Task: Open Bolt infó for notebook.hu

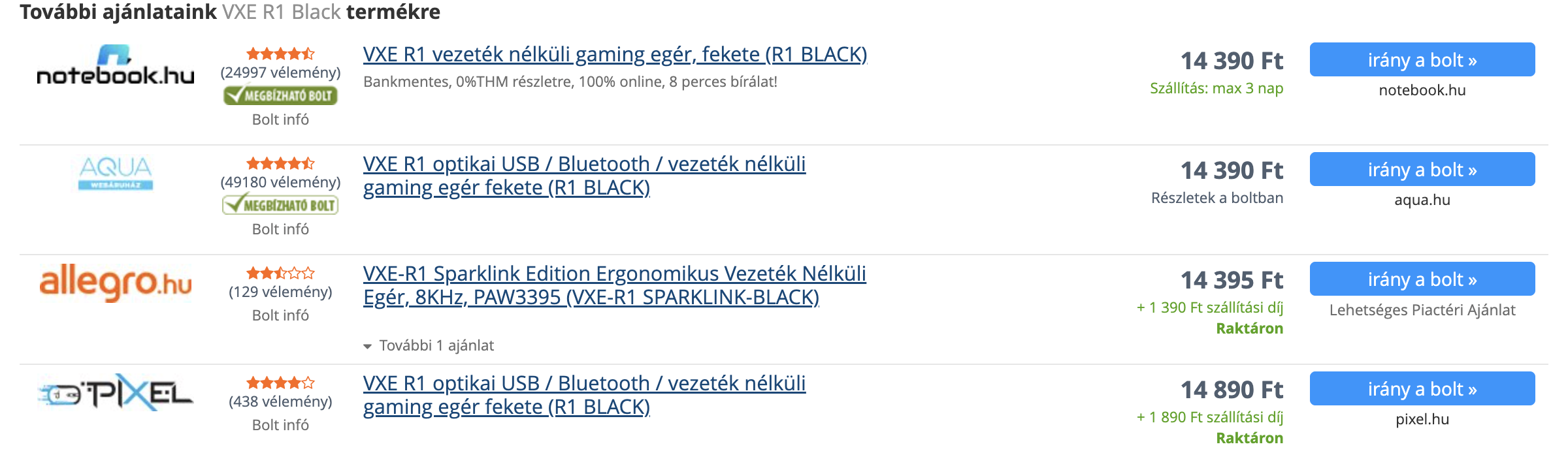Action: [x=280, y=119]
